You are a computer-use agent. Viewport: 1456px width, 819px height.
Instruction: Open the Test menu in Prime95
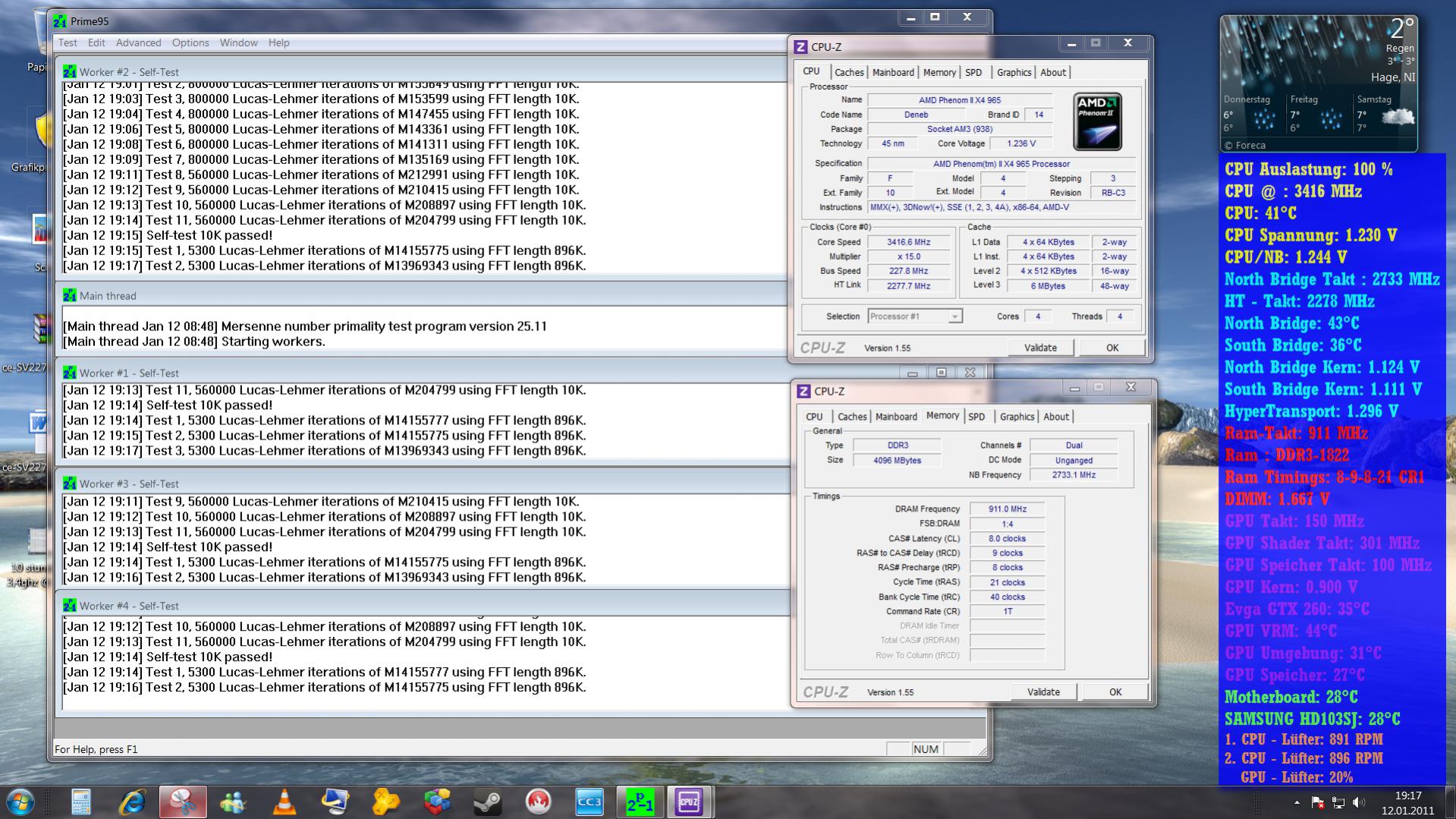tap(68, 43)
